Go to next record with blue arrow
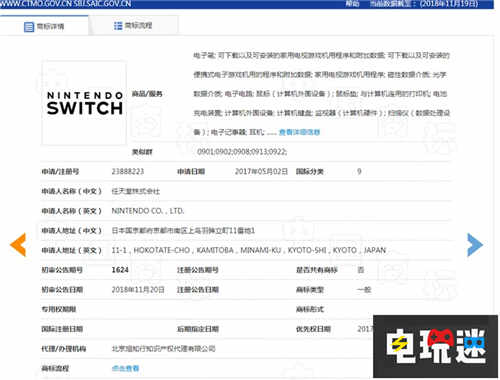The image size is (500, 380). point(475,244)
